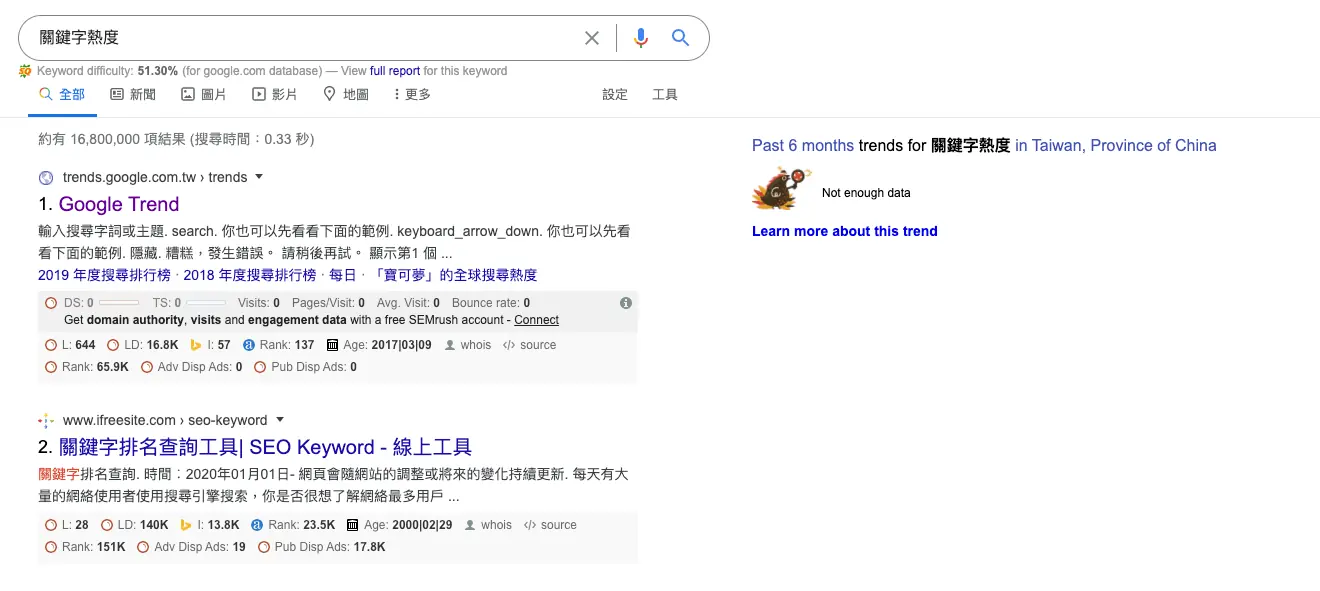The height and width of the screenshot is (591, 1320).
Task: Open 工具 search tools
Action: [x=665, y=94]
